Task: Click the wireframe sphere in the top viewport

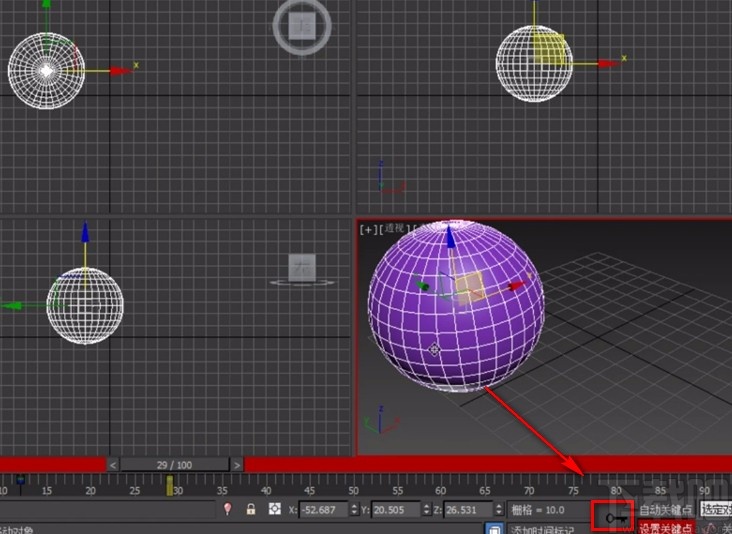Action: tap(46, 70)
